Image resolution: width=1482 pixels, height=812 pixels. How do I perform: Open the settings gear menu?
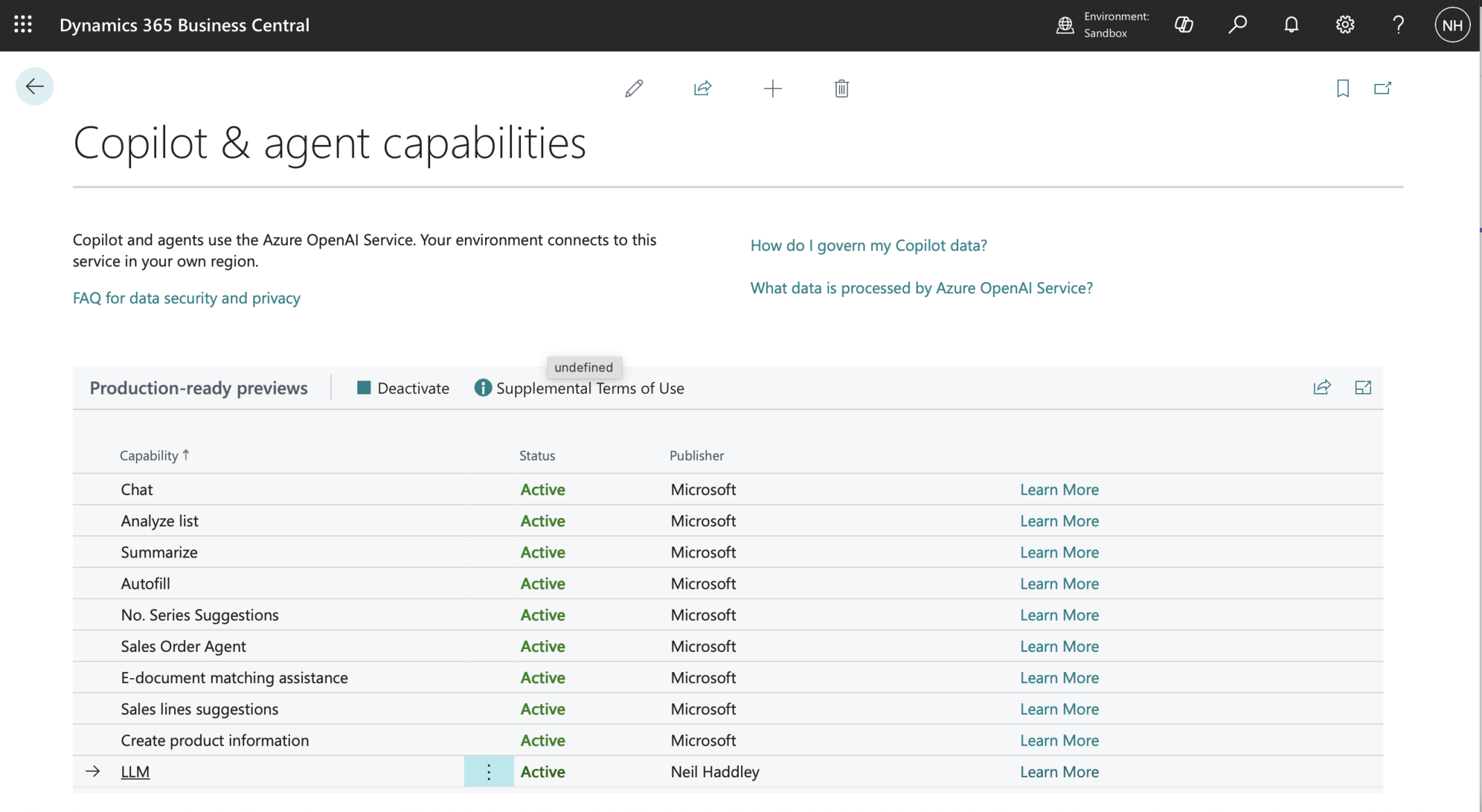[1345, 26]
